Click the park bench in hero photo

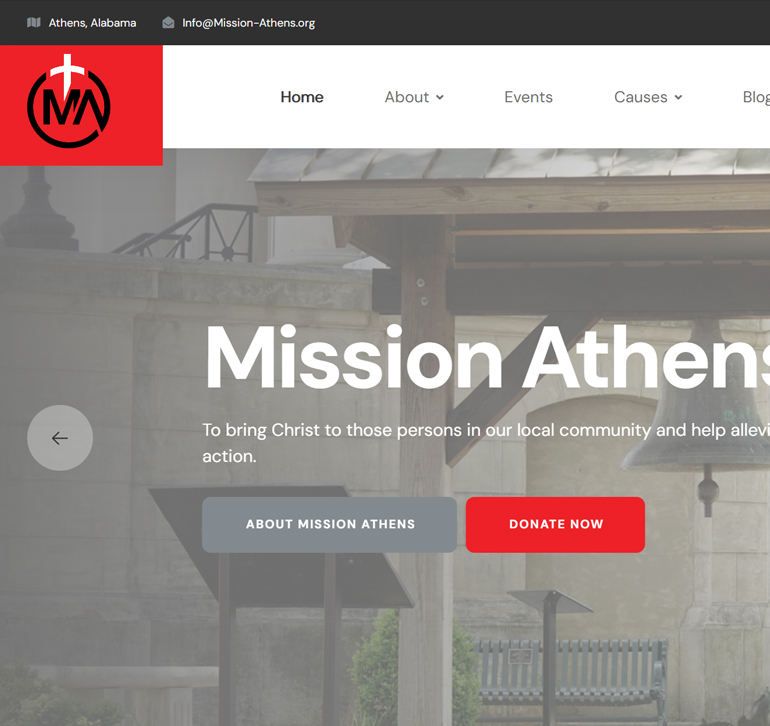tap(570, 673)
